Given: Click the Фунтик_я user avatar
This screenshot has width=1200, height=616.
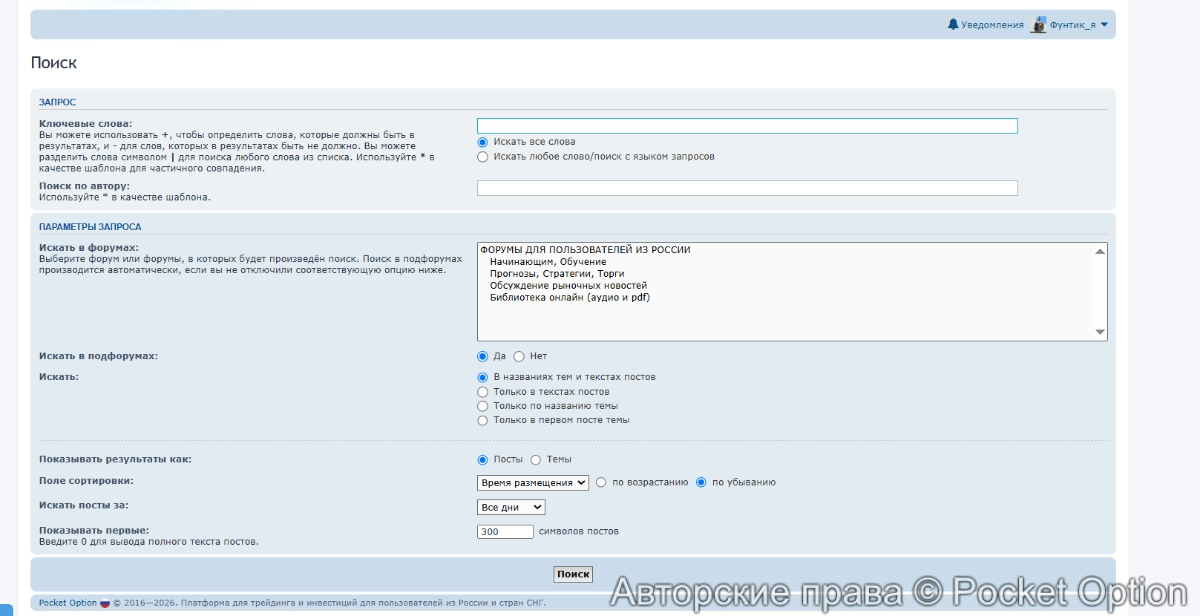Looking at the screenshot, I should 1039,24.
